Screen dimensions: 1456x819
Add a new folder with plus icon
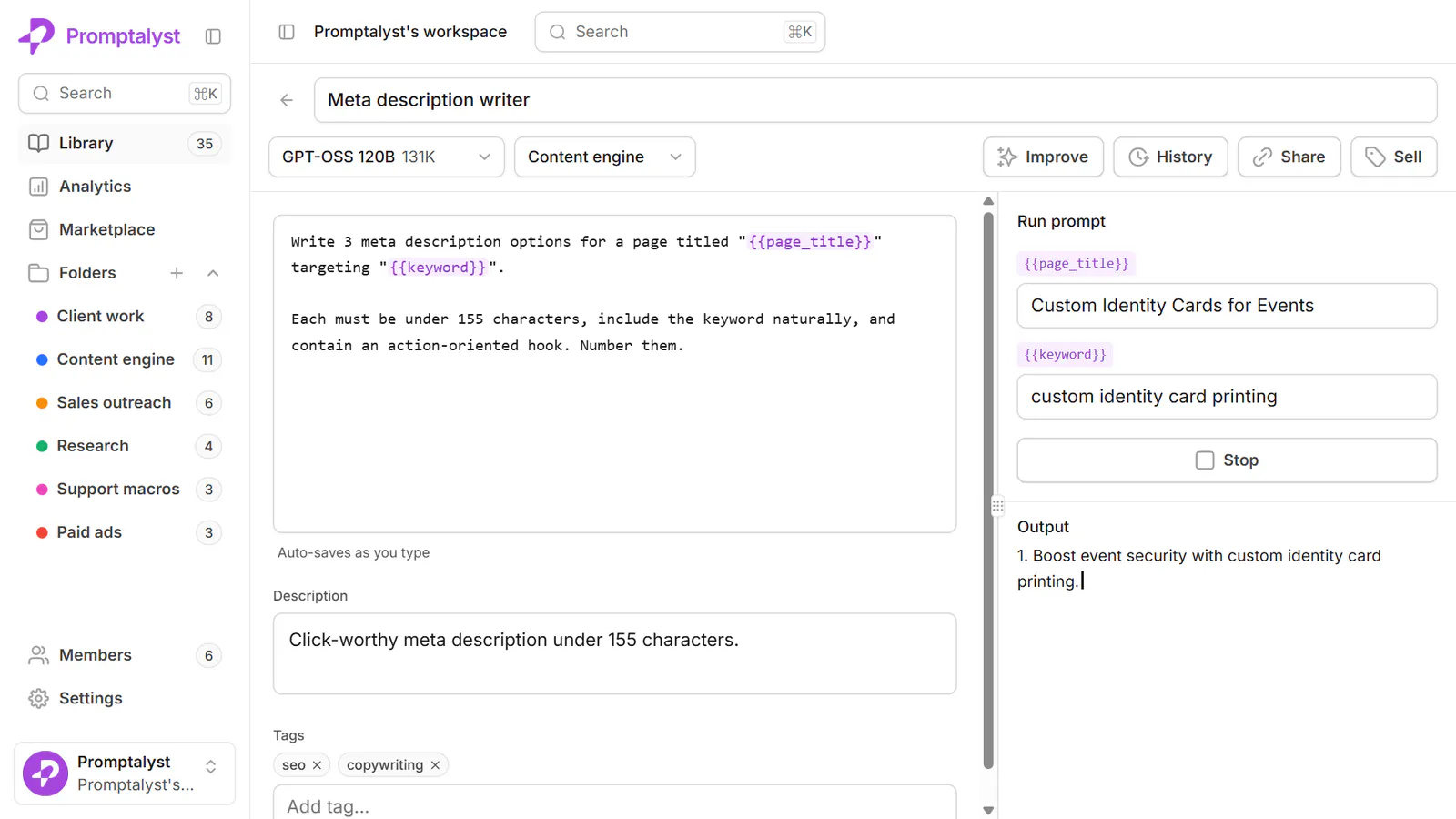[x=177, y=273]
